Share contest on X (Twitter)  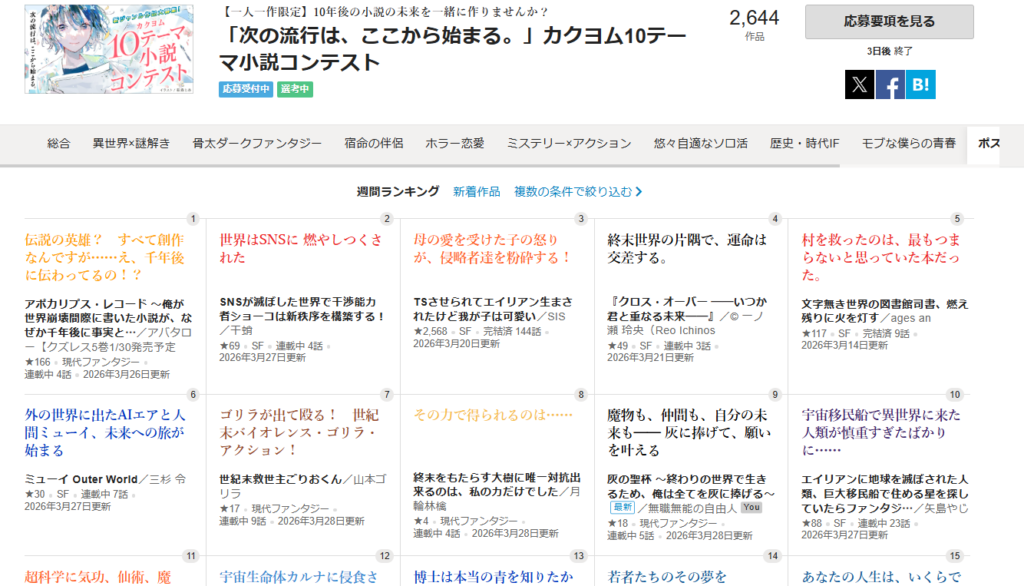pos(859,85)
